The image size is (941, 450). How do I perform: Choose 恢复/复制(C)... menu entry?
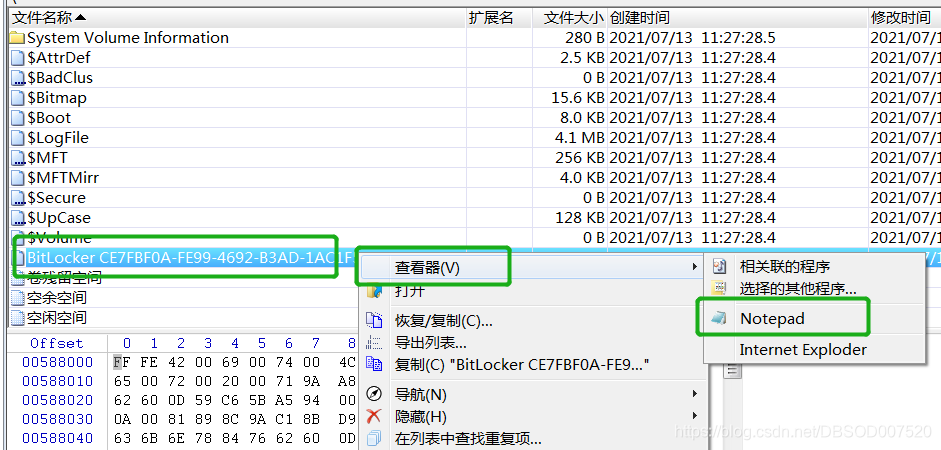(x=443, y=321)
